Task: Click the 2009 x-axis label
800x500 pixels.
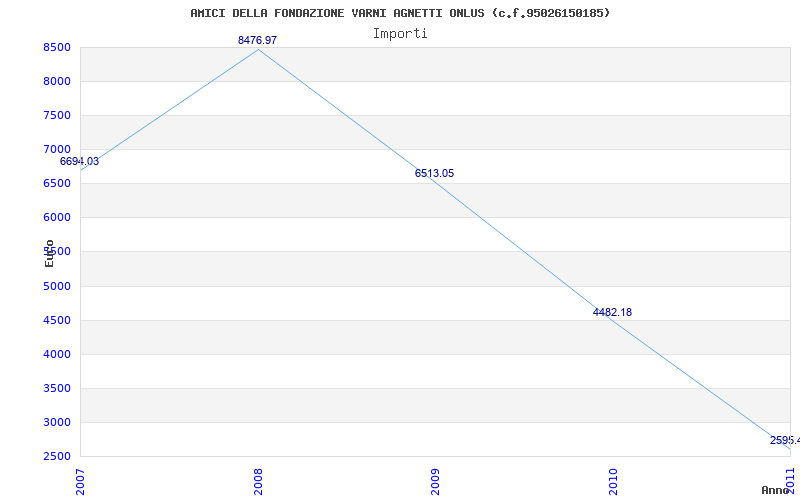Action: pyautogui.click(x=436, y=482)
